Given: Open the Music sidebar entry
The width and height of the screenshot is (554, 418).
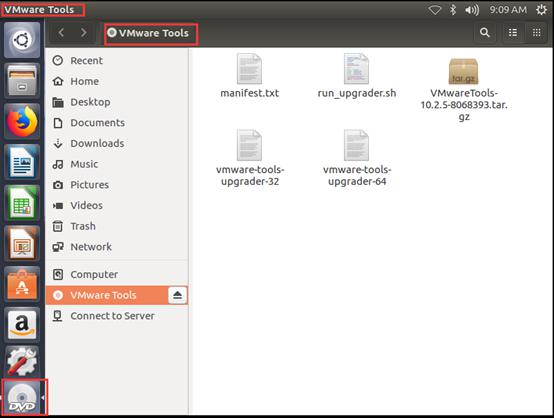Looking at the screenshot, I should tap(117, 164).
